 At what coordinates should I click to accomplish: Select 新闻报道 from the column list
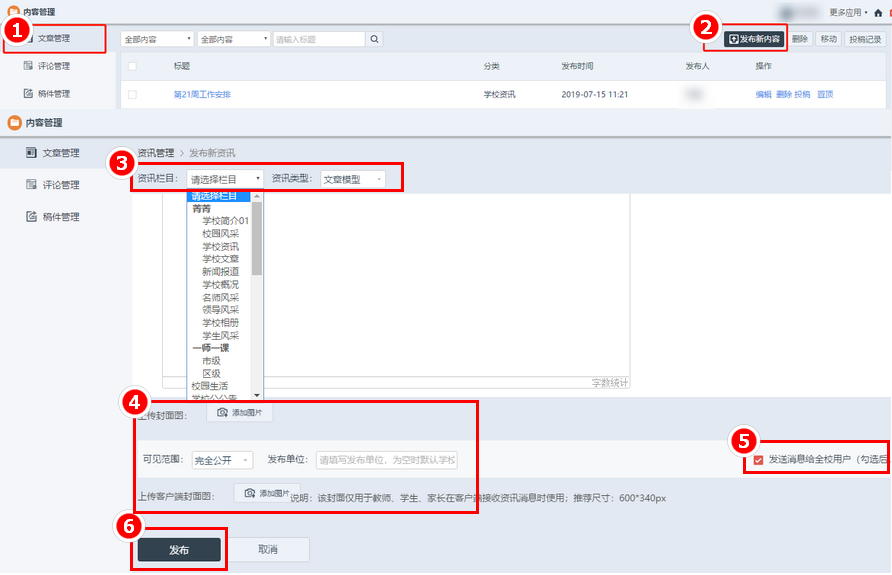[220, 272]
